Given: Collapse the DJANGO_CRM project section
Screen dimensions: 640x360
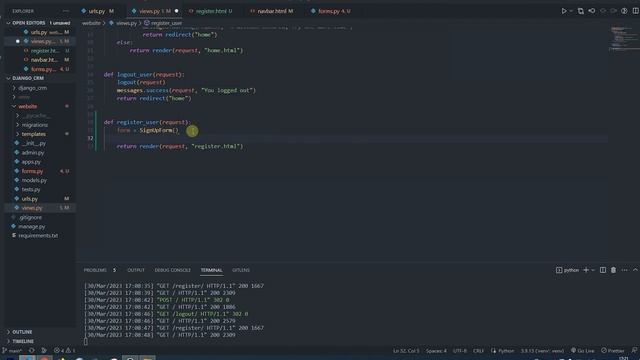Looking at the screenshot, I should click(x=28, y=78).
